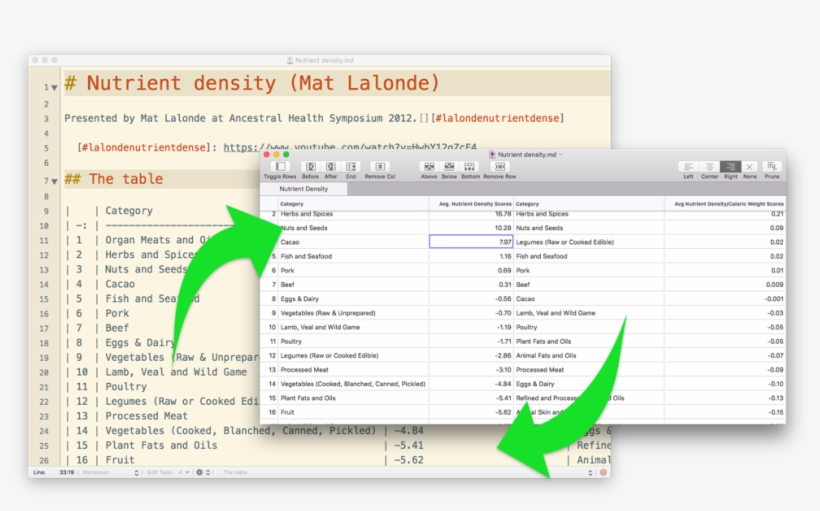820x511 pixels.
Task: Select the -0.07 weight score cell
Action: [x=725, y=355]
